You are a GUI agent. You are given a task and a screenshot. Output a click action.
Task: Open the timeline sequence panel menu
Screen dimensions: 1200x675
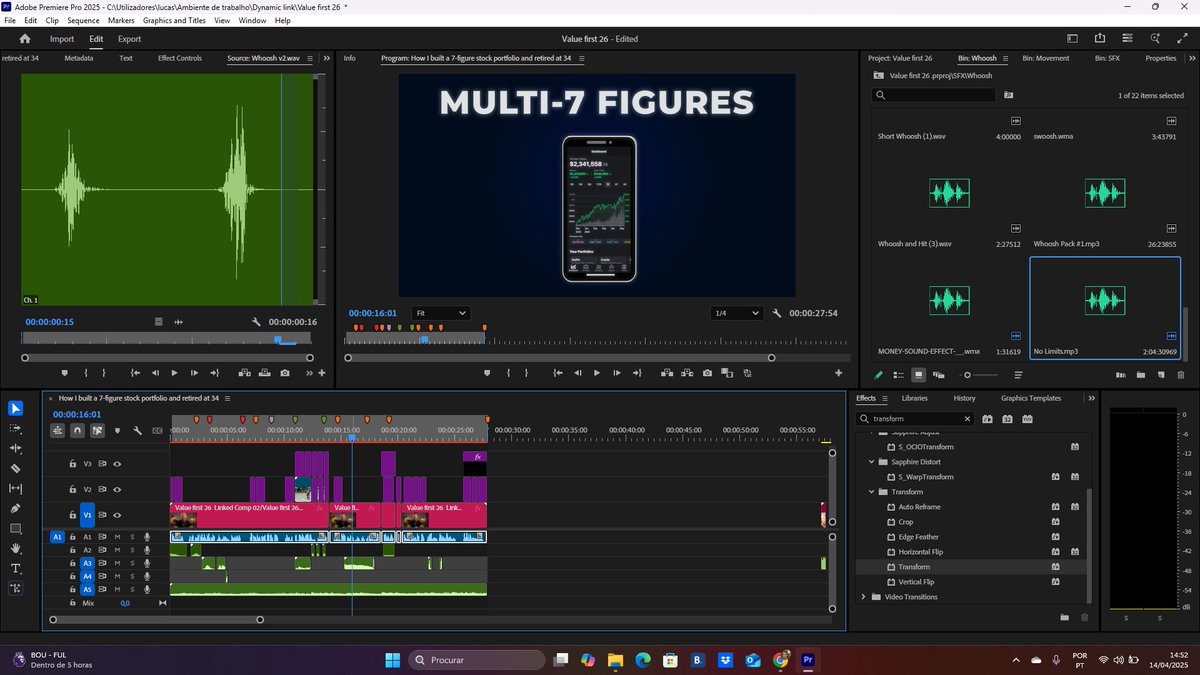[227, 398]
